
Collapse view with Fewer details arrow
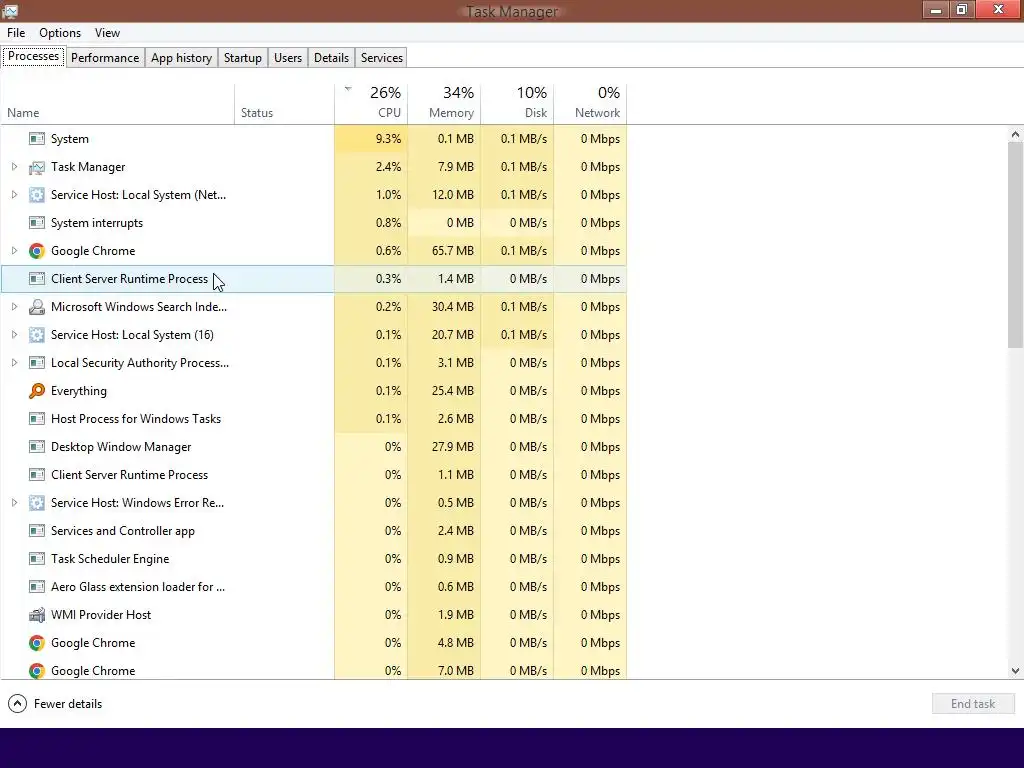[x=17, y=703]
